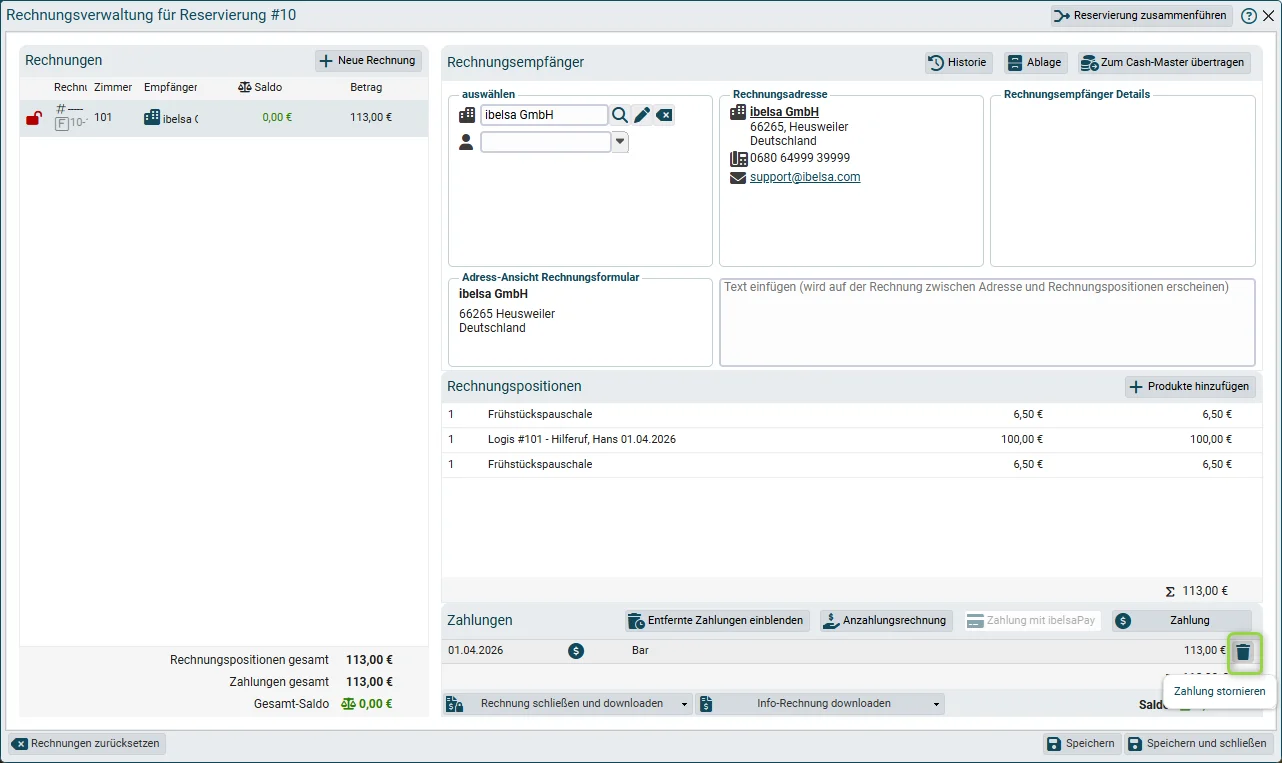The width and height of the screenshot is (1282, 763).
Task: Open the Ablage archive
Action: pos(1035,62)
